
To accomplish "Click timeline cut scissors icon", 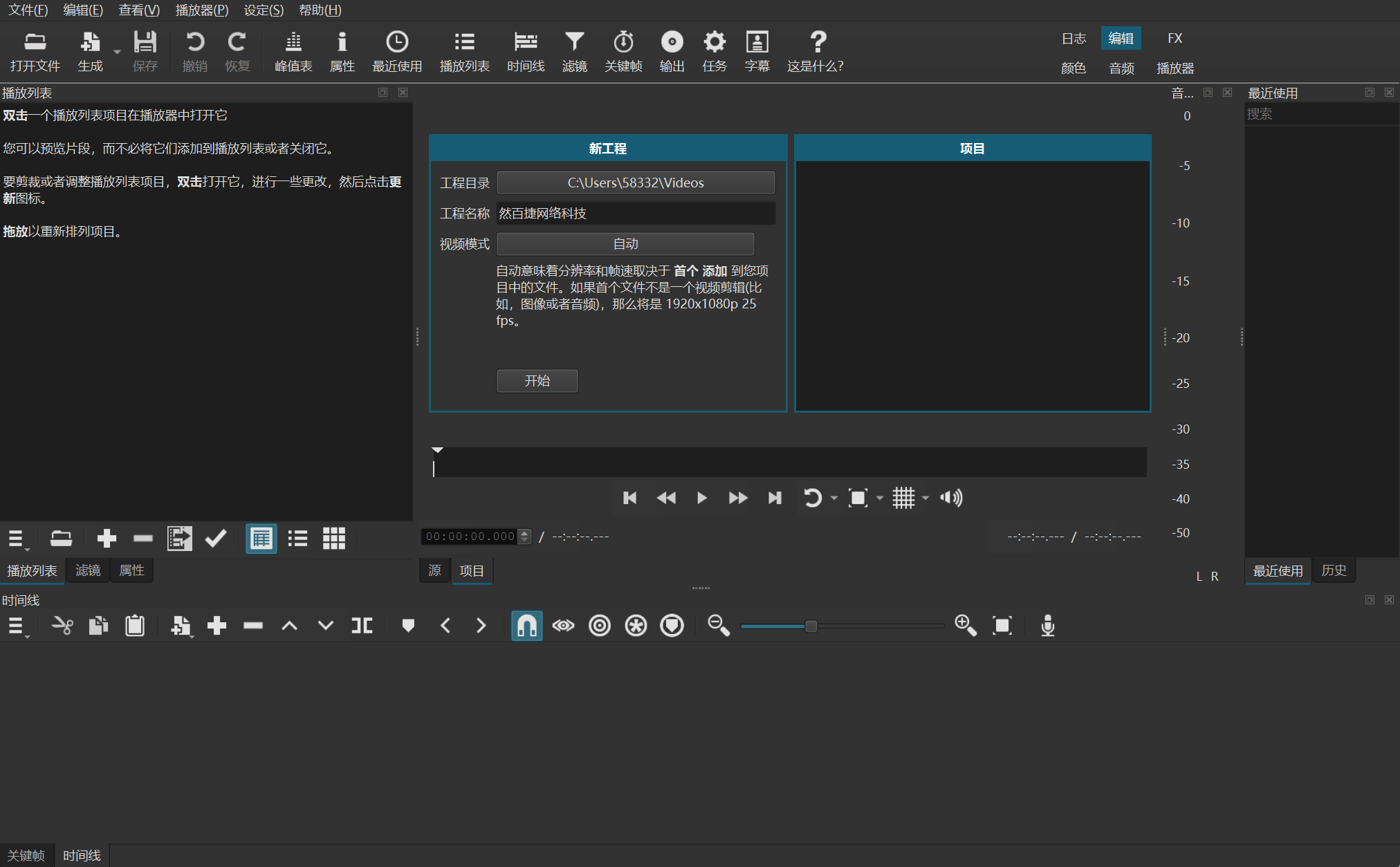I will 62,626.
